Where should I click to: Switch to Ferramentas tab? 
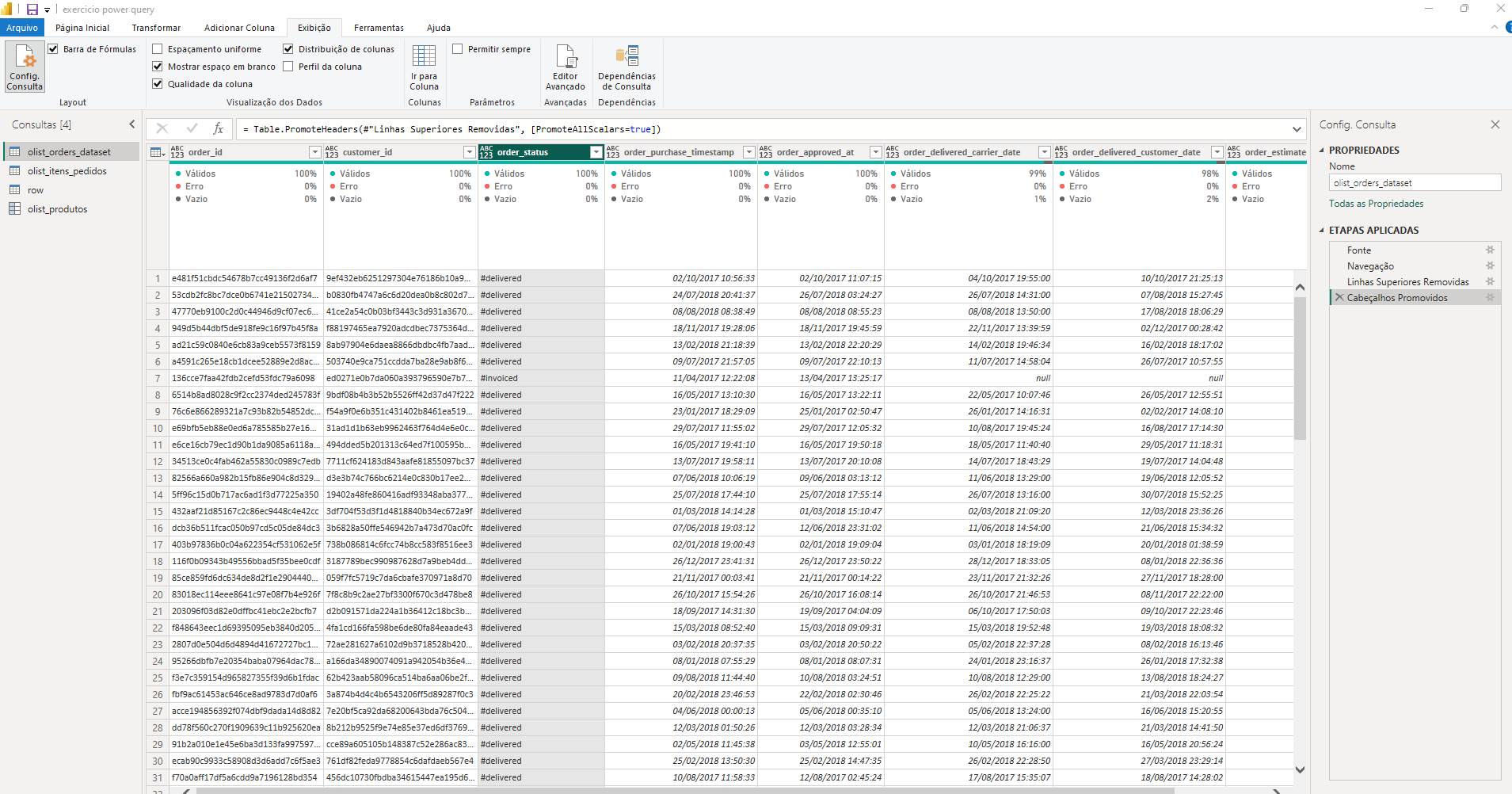click(x=379, y=28)
